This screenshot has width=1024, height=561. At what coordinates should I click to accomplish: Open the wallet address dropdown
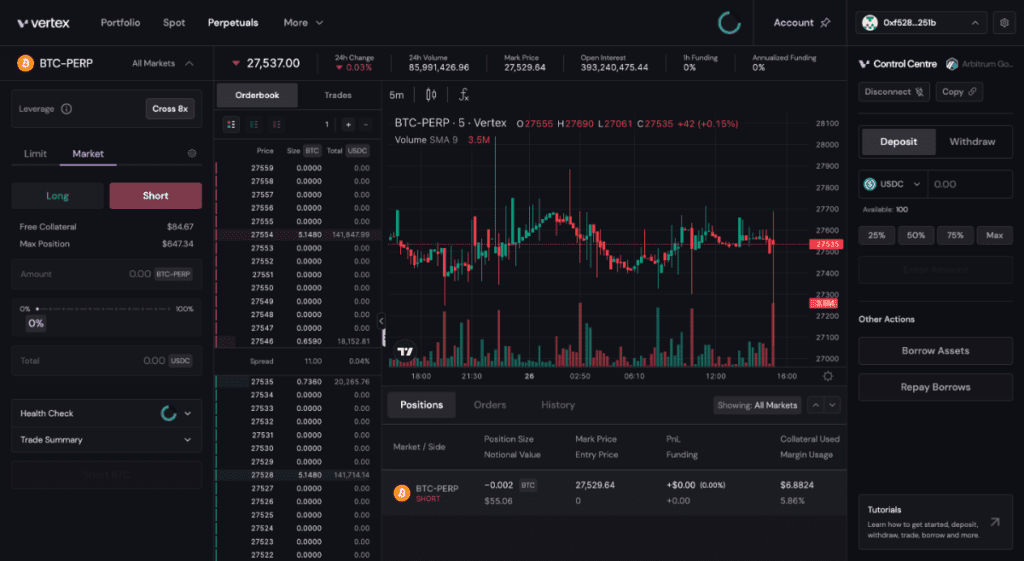921,23
